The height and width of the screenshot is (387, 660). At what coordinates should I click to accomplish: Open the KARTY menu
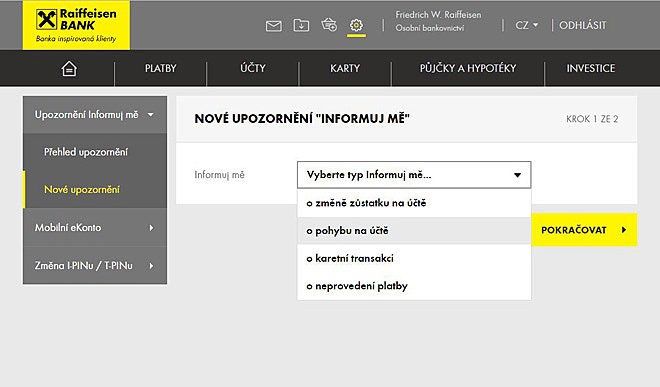coord(345,68)
